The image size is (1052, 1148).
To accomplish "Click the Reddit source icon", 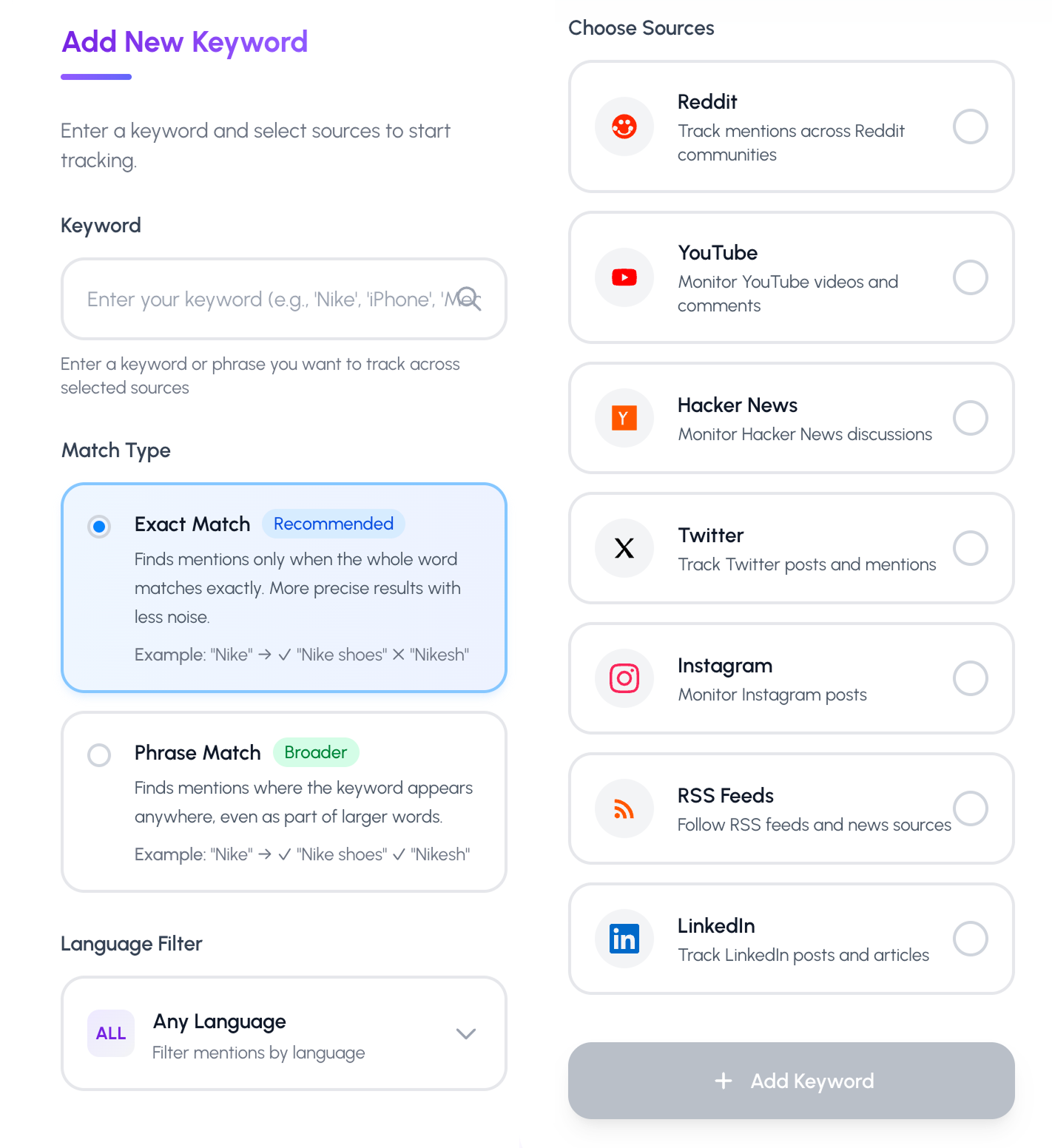I will coord(624,126).
